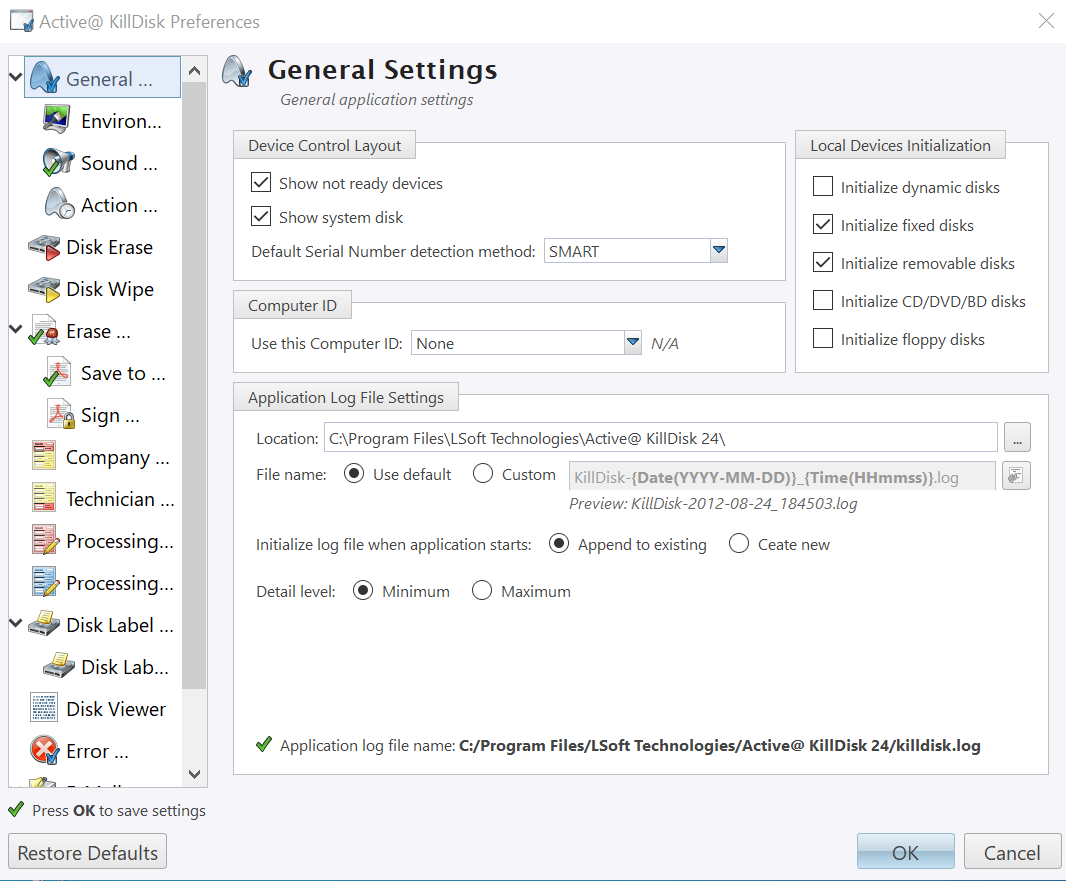Open the Serial Number detection method dropdown

[x=718, y=251]
